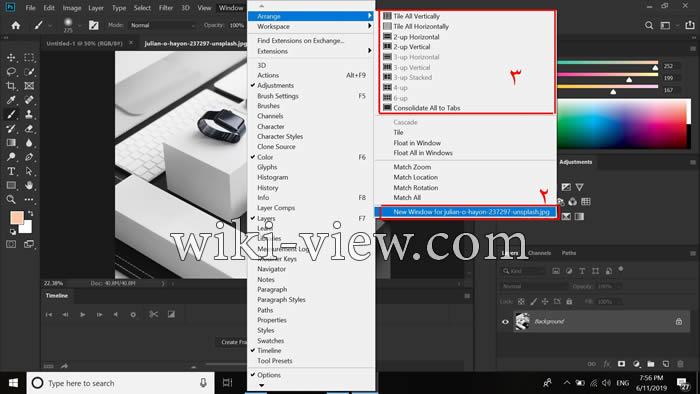700x394 pixels.
Task: Select the Horizontal Type tool
Action: [x=11, y=171]
